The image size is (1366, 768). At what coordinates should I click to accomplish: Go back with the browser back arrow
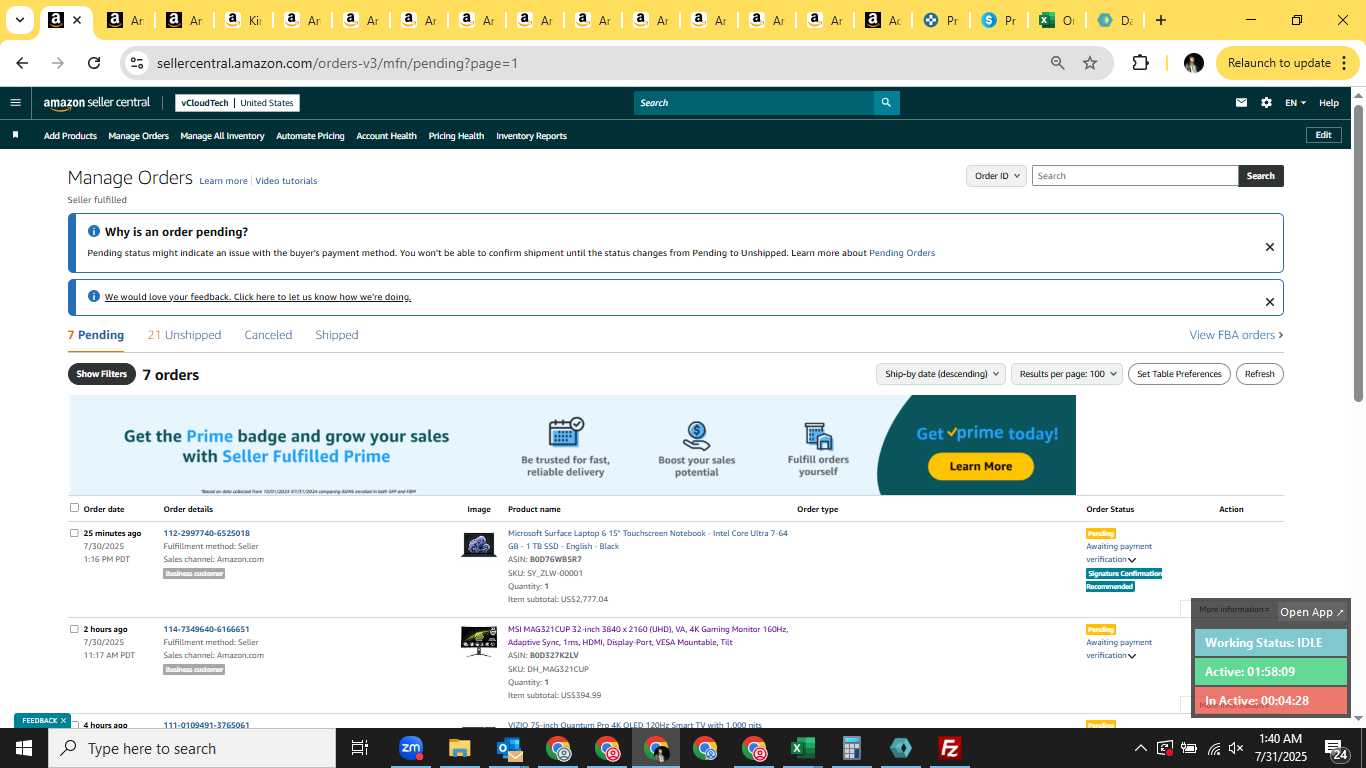pyautogui.click(x=22, y=63)
